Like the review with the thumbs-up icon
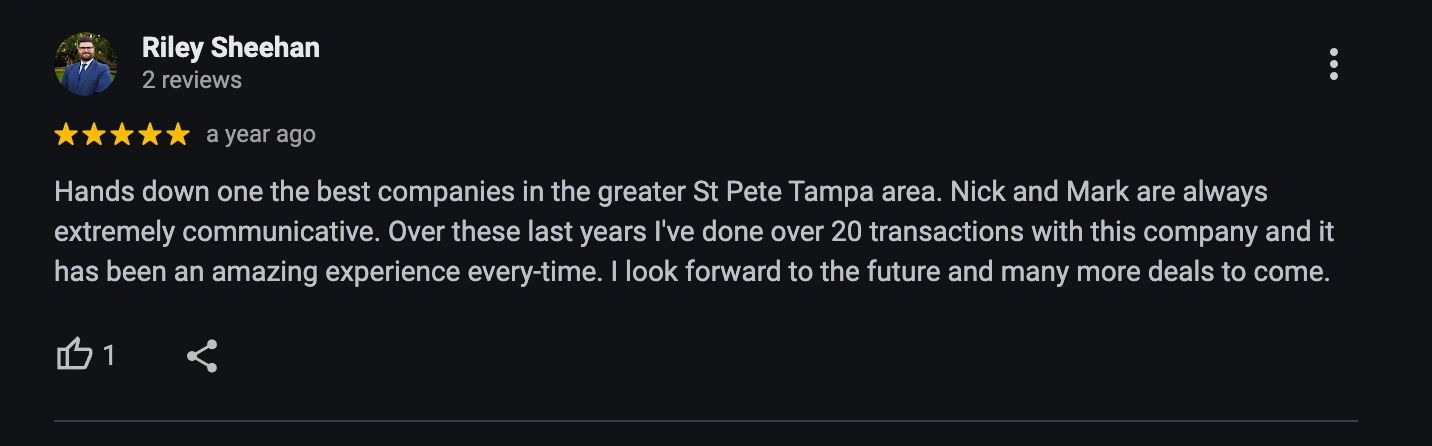This screenshot has height=446, width=1432. pos(74,355)
